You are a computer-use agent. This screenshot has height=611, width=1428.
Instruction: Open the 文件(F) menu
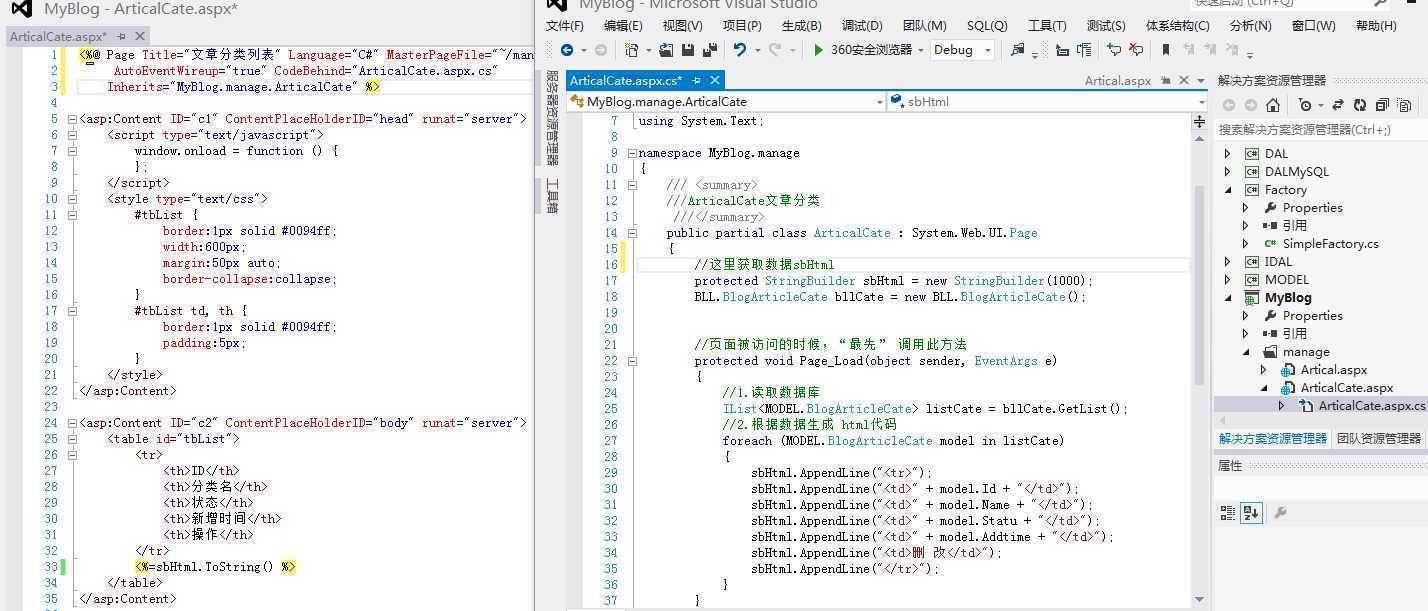tap(565, 26)
